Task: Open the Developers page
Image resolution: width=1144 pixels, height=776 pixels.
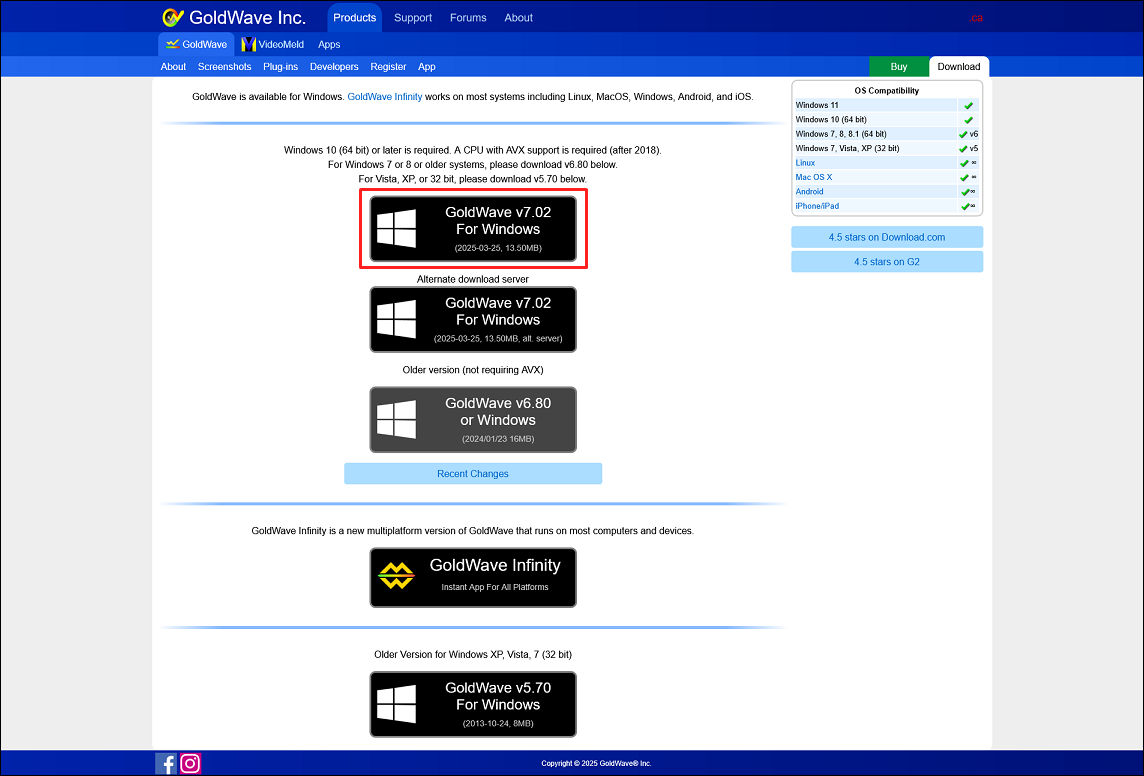Action: pos(334,66)
